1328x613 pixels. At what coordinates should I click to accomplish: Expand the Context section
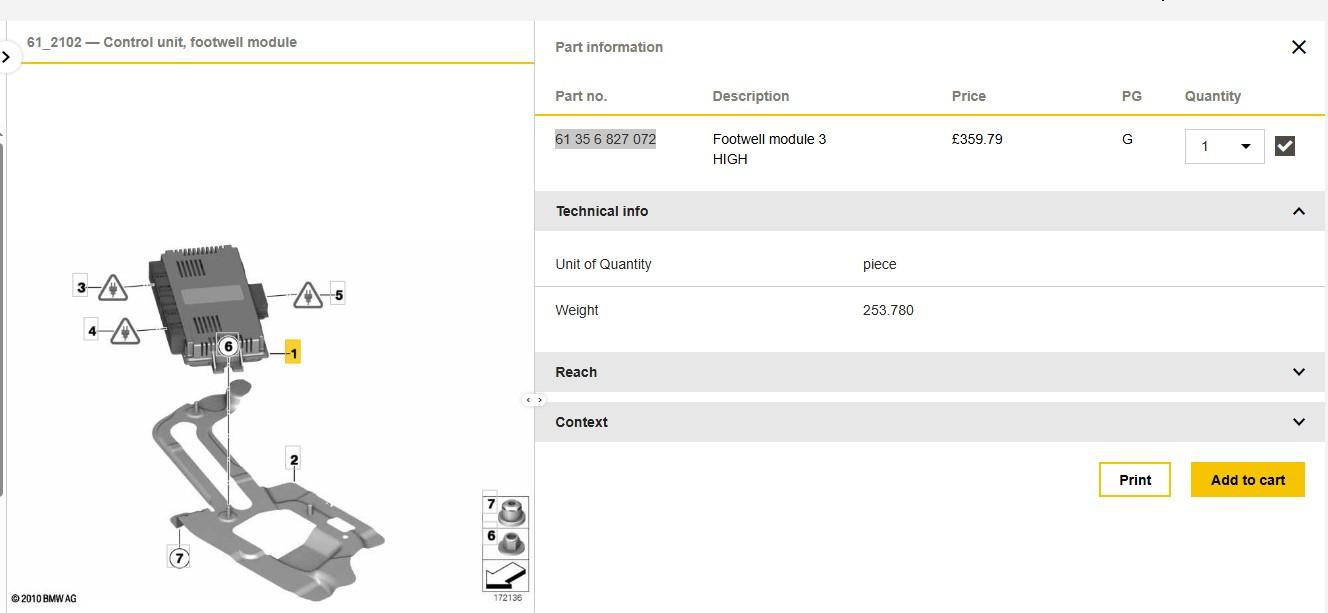[931, 422]
